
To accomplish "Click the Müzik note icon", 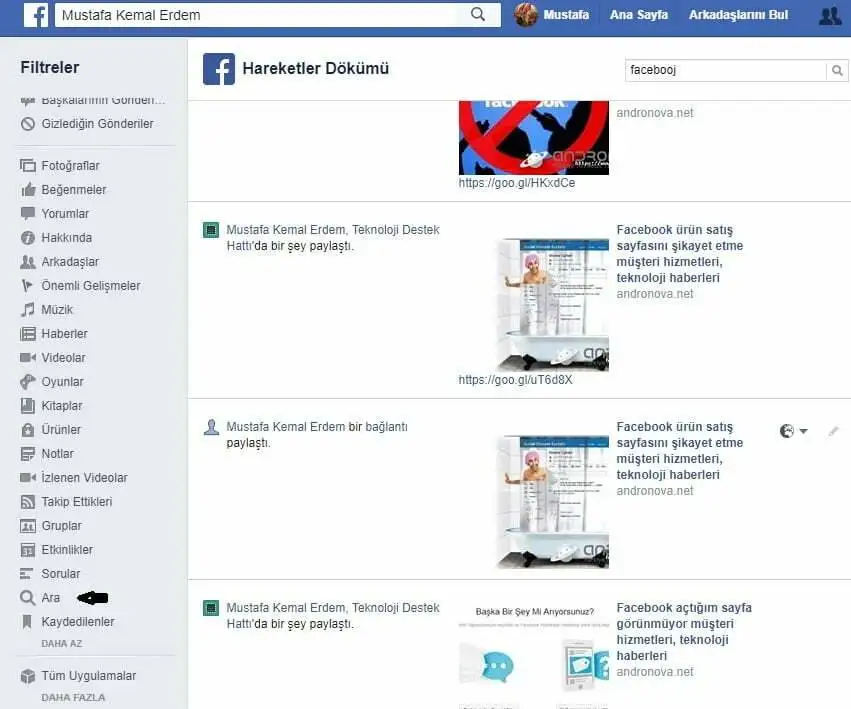I will click(x=28, y=309).
